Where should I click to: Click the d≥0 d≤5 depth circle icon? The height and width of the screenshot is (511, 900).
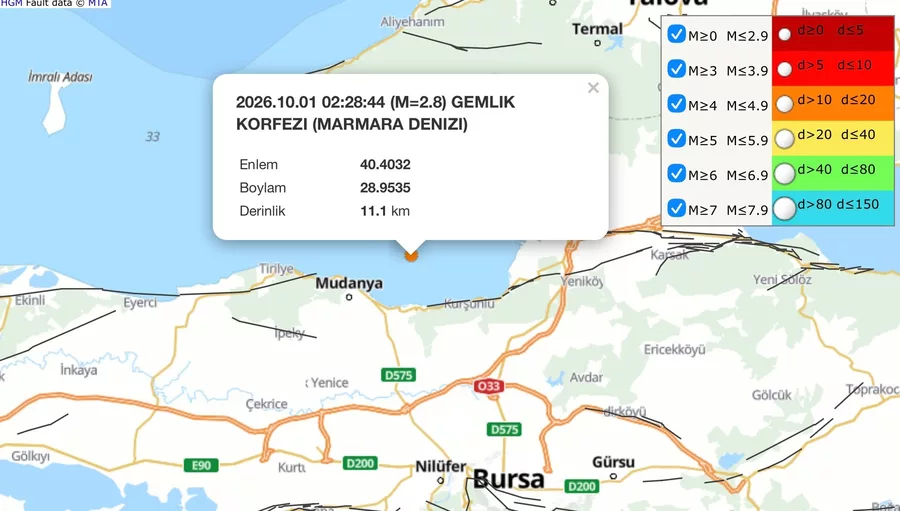click(x=785, y=34)
